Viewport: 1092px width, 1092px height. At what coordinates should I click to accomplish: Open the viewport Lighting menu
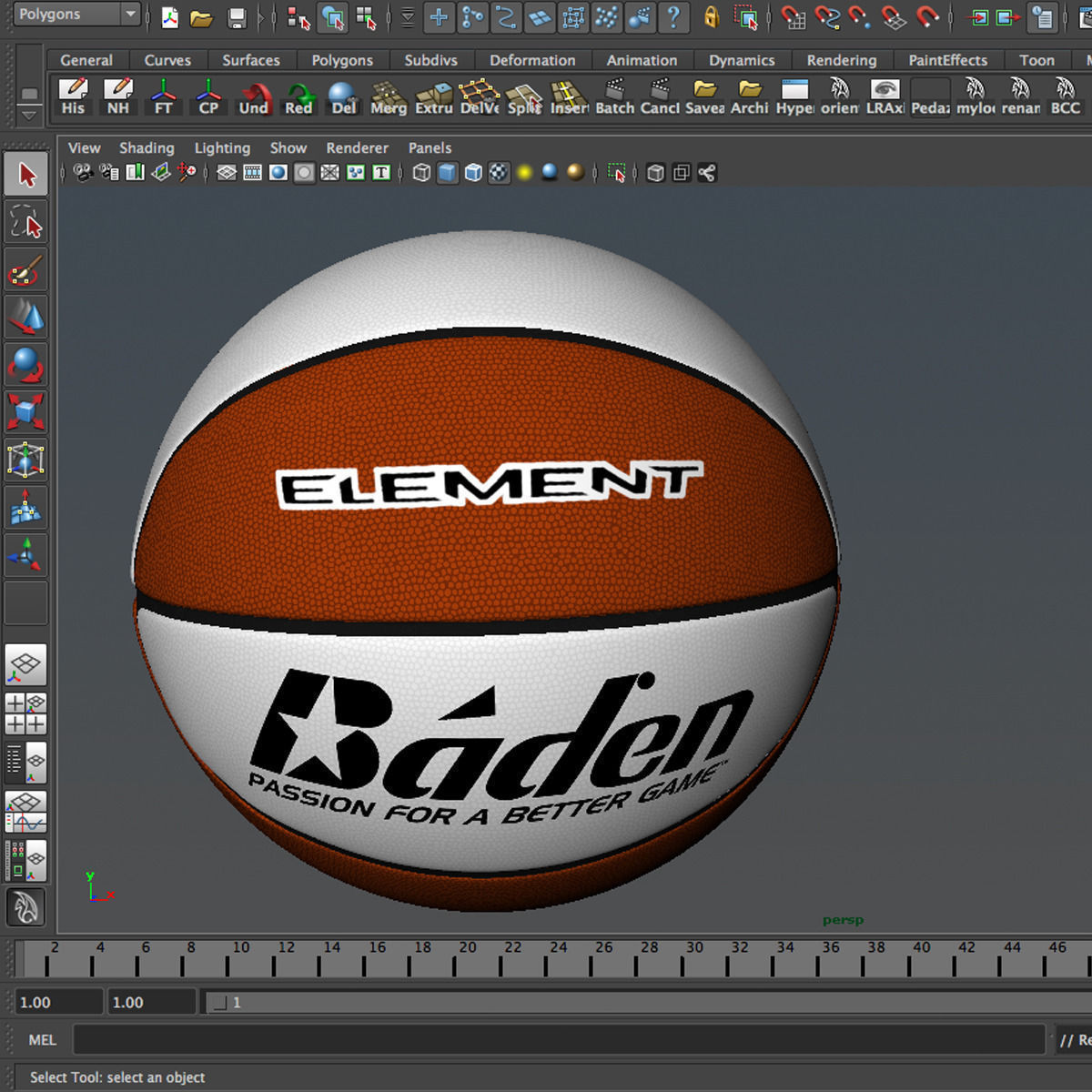222,147
